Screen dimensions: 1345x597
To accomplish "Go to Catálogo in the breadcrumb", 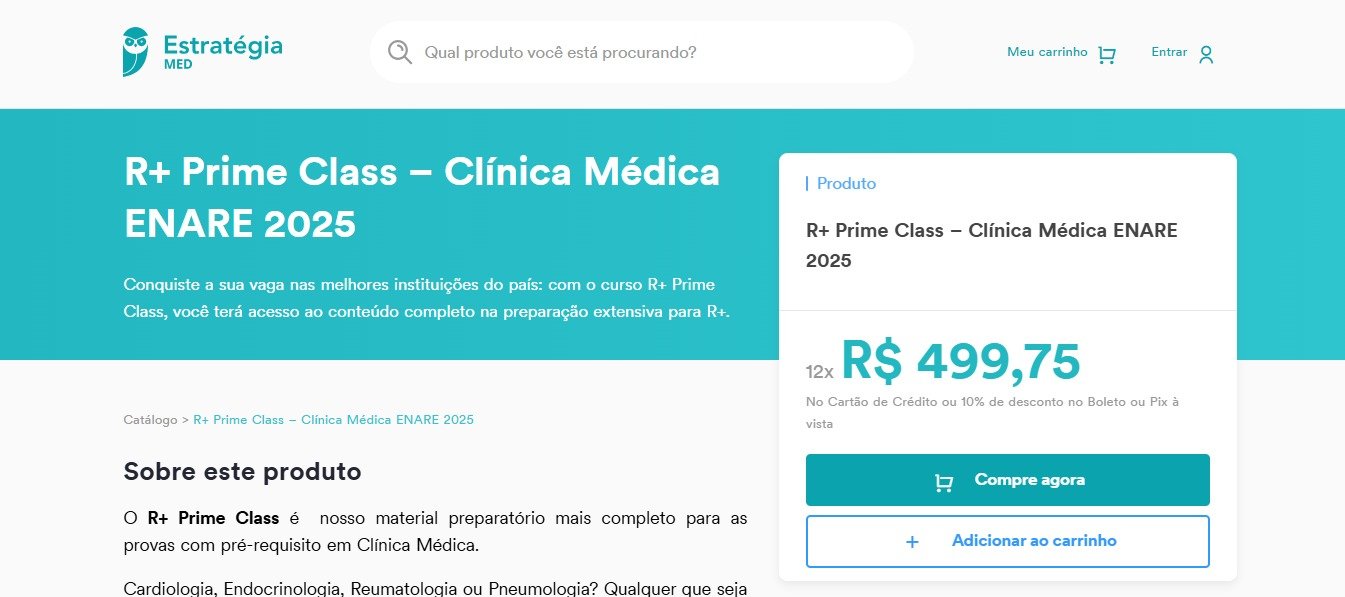I will (150, 420).
